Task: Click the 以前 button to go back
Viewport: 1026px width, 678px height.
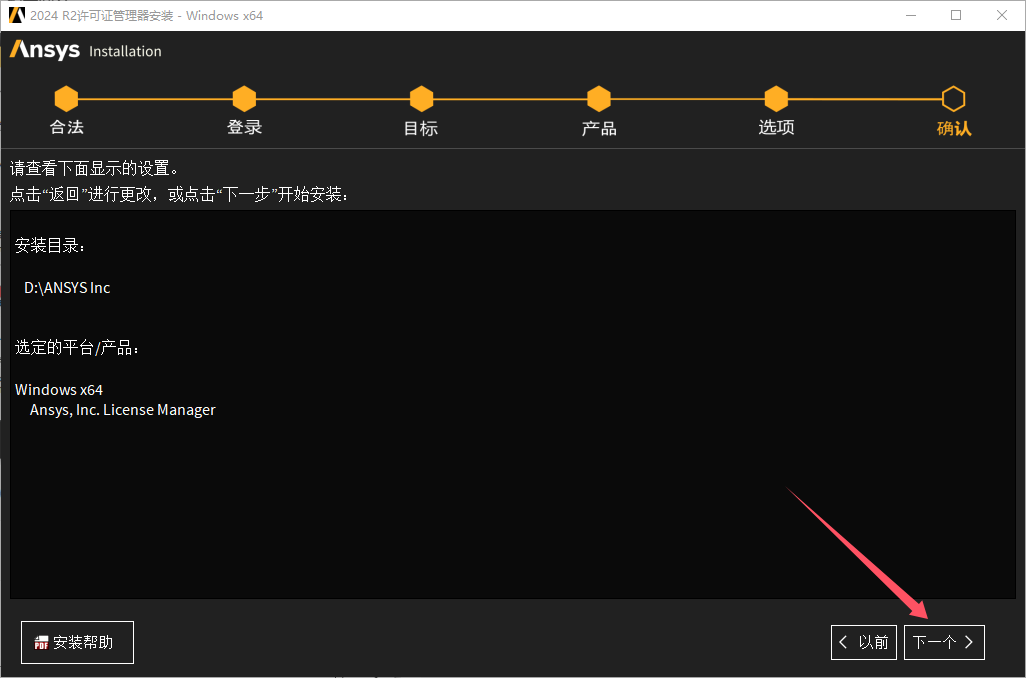Action: tap(863, 642)
